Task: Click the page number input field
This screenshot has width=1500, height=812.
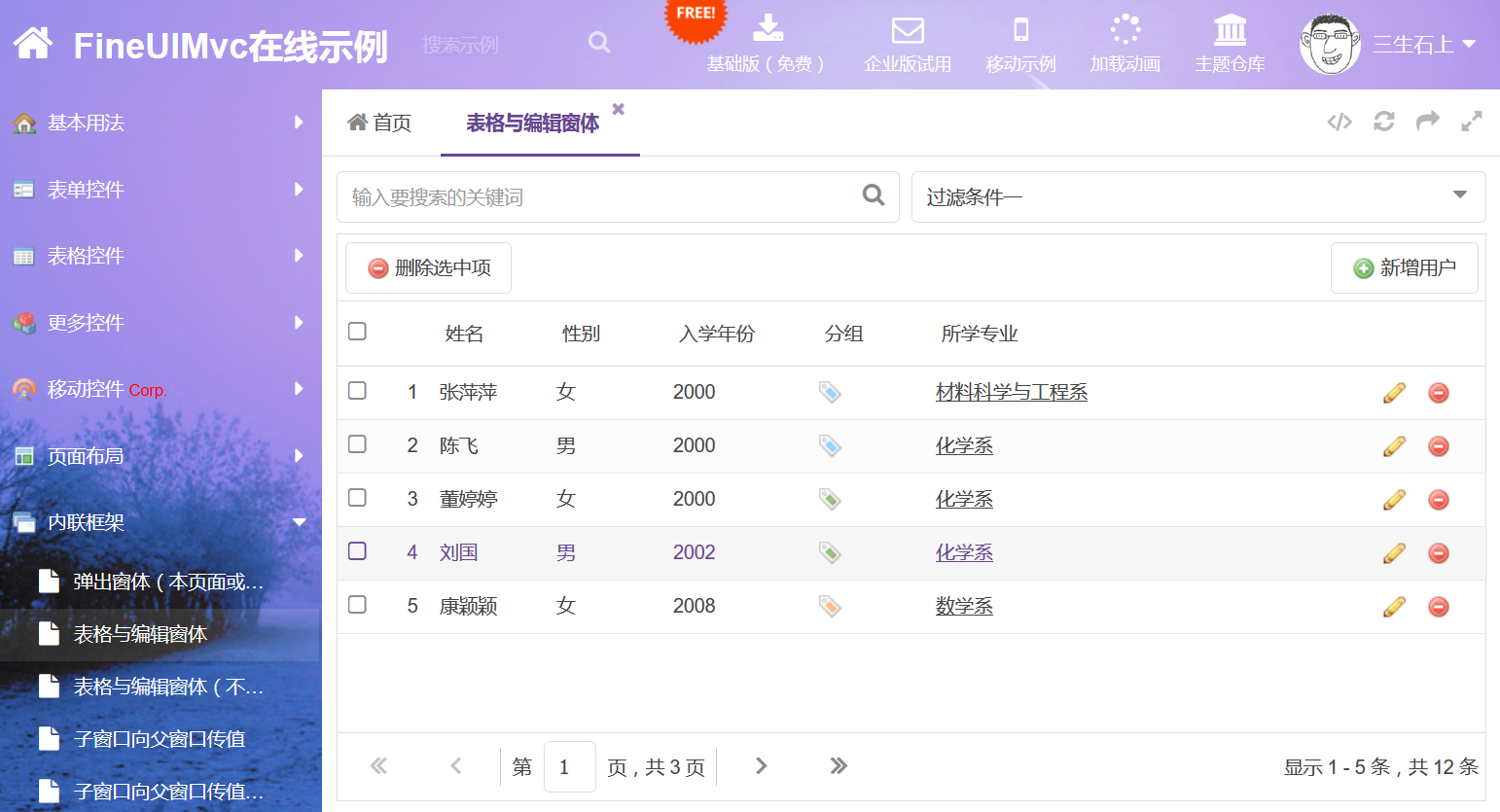Action: tap(569, 766)
